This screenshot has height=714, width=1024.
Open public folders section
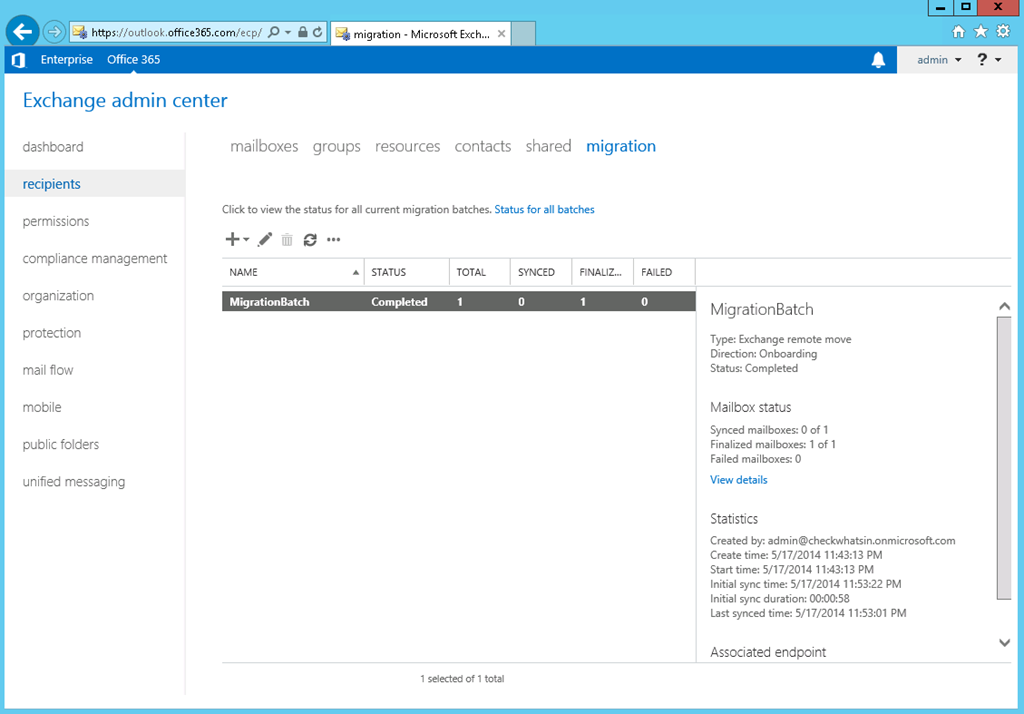61,445
